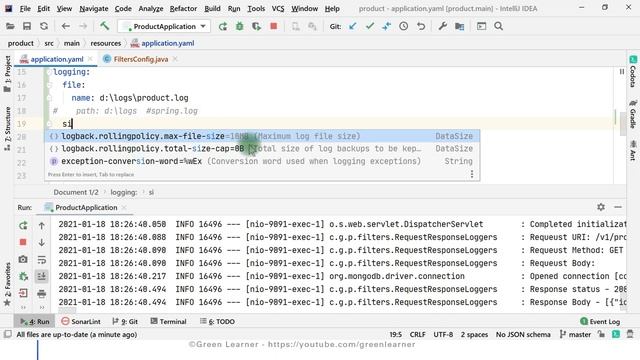Collapse the logging block fold marker
This screenshot has height=360, width=640.
(49, 72)
